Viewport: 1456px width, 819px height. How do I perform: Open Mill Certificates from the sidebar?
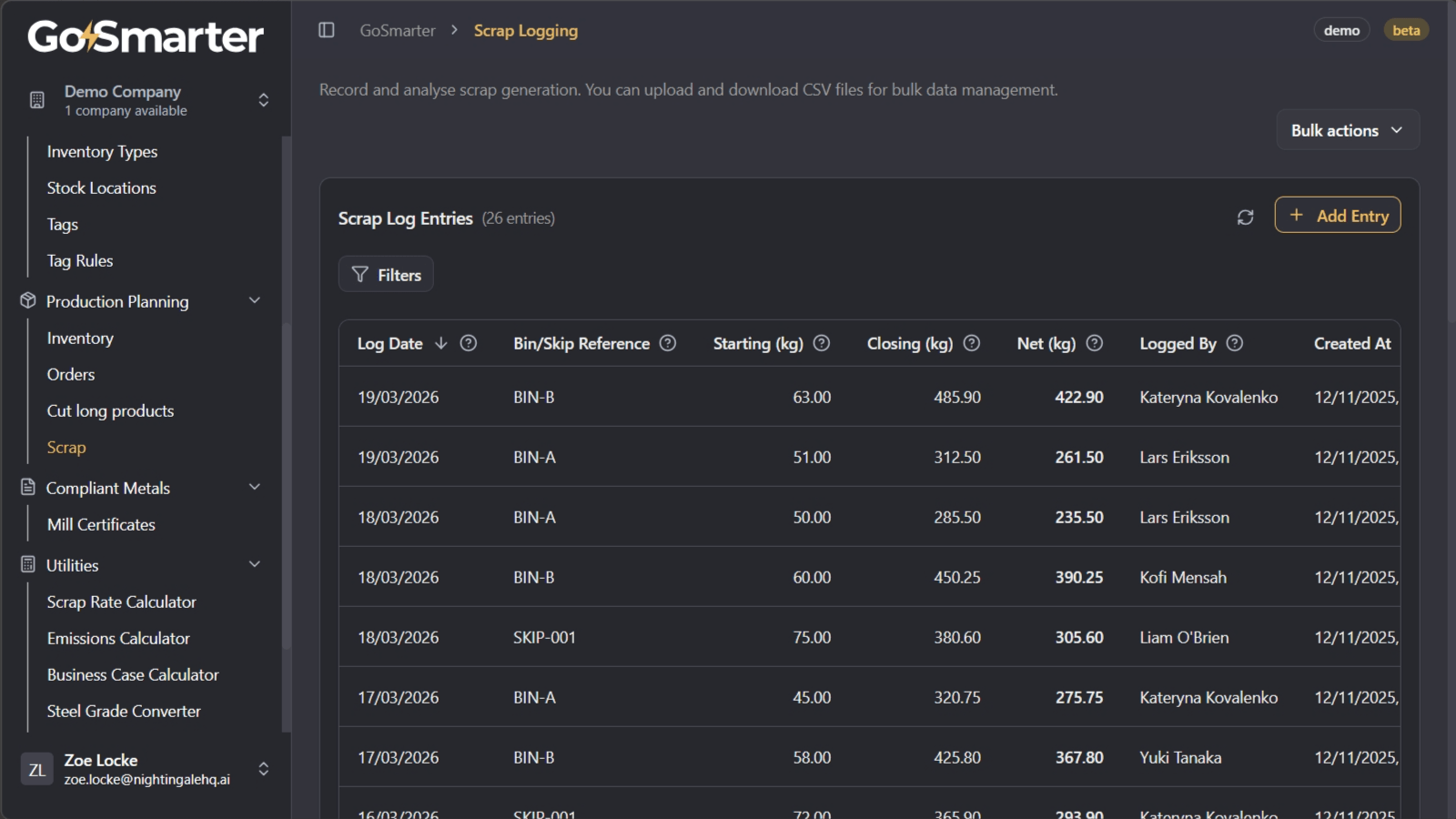pyautogui.click(x=101, y=524)
